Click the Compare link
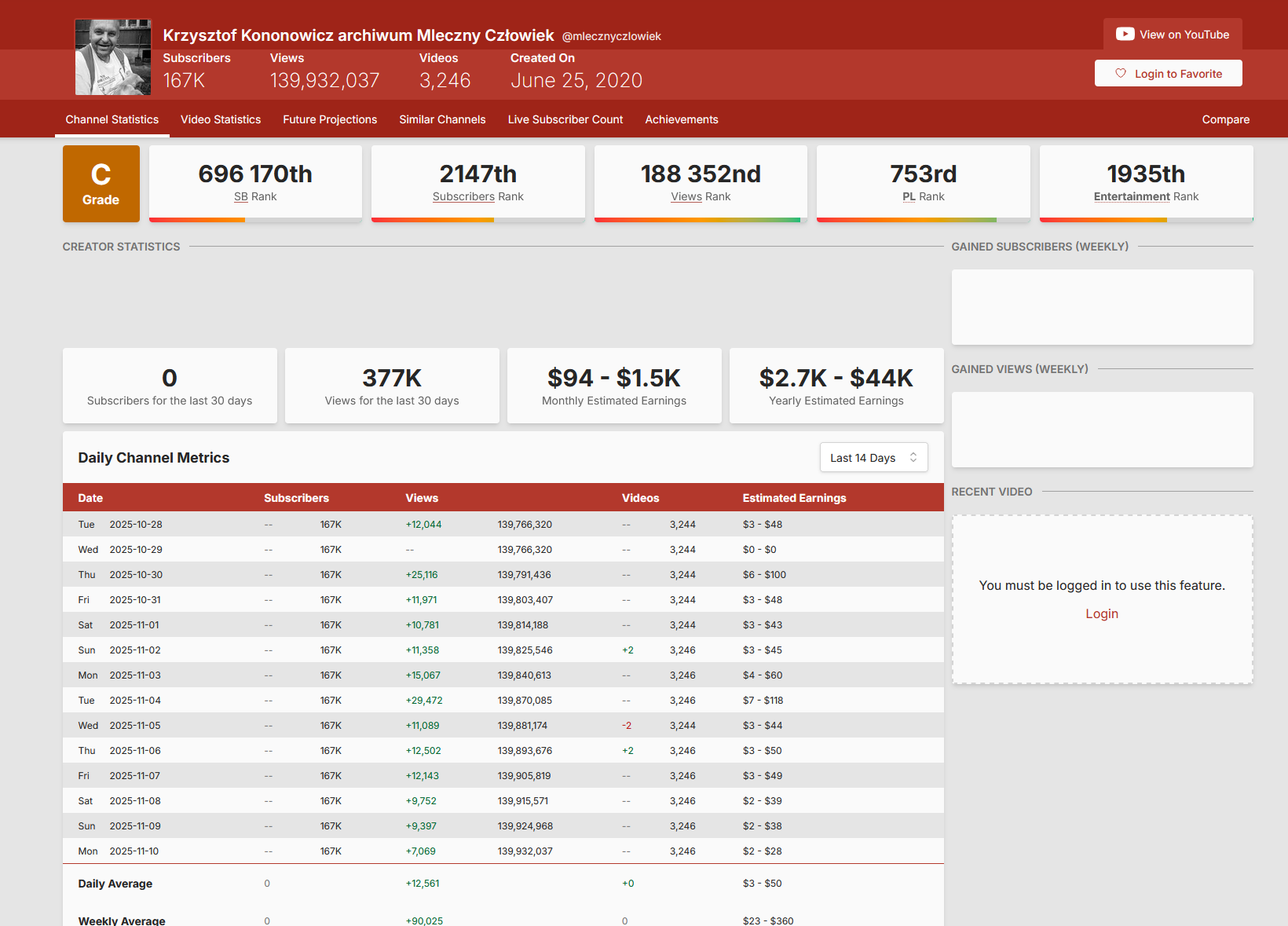Screen dimensions: 1288x926 [x=1225, y=119]
